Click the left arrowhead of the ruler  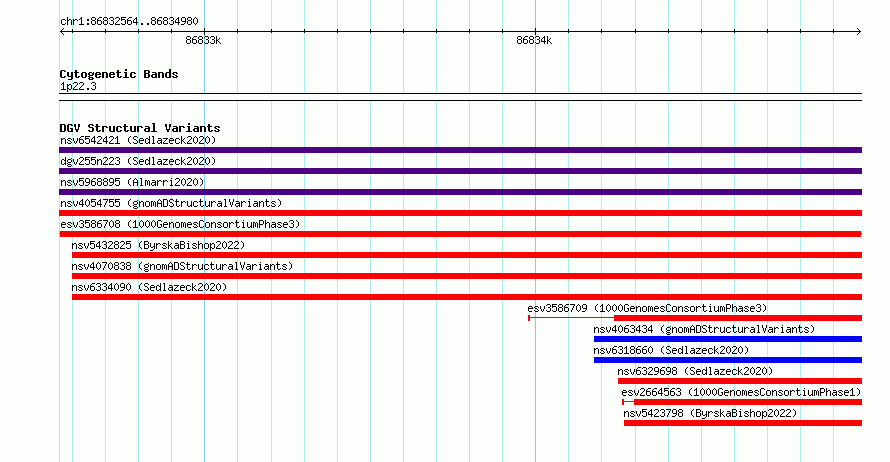pyautogui.click(x=63, y=32)
